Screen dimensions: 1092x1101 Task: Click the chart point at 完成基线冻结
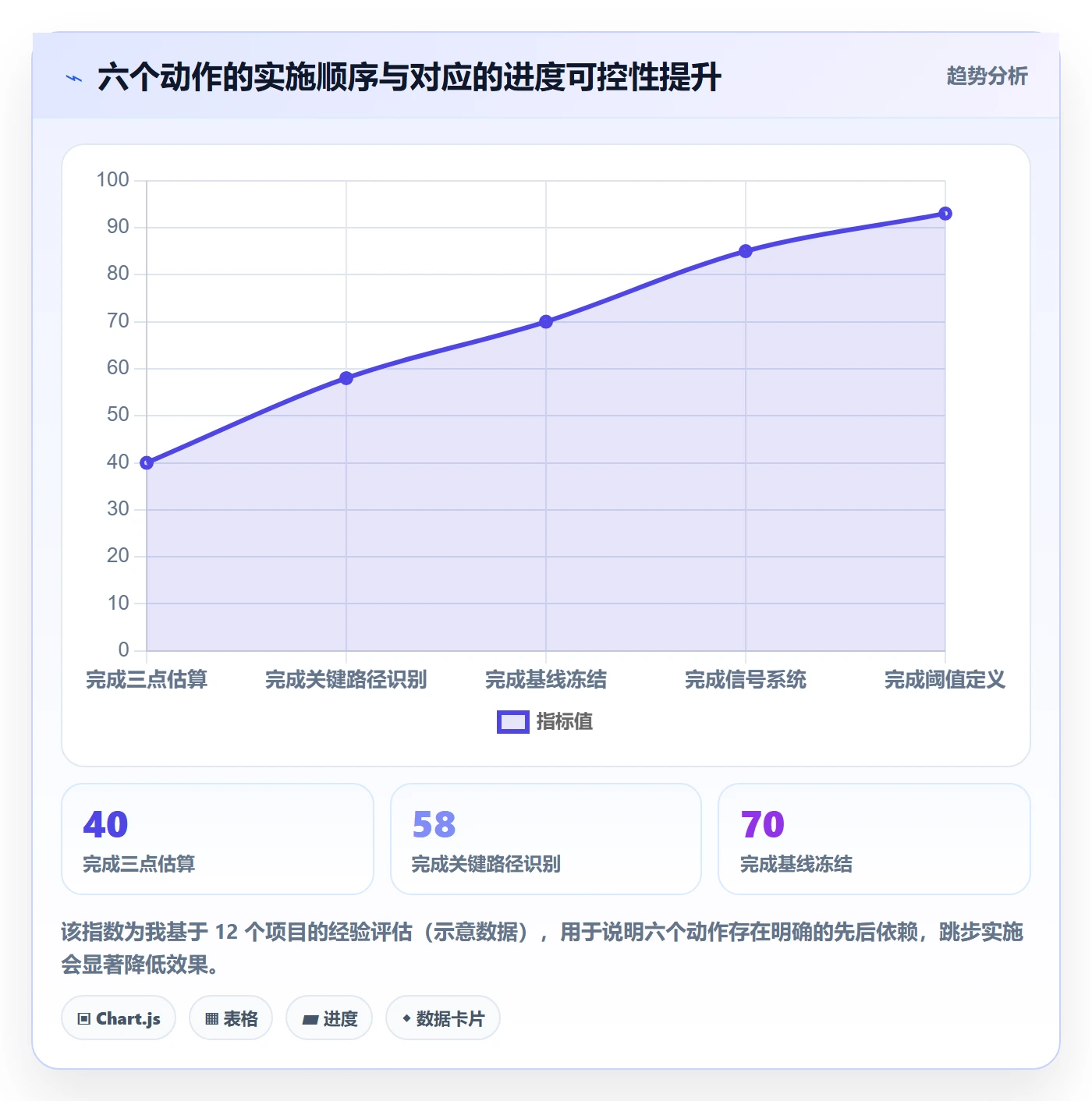[x=546, y=322]
